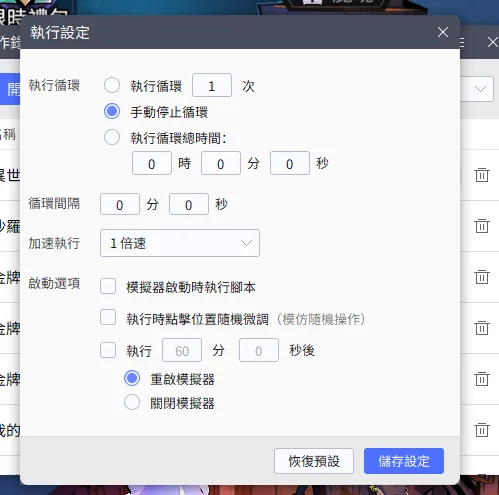Click the menu icon in the background window title bar

pos(462,42)
